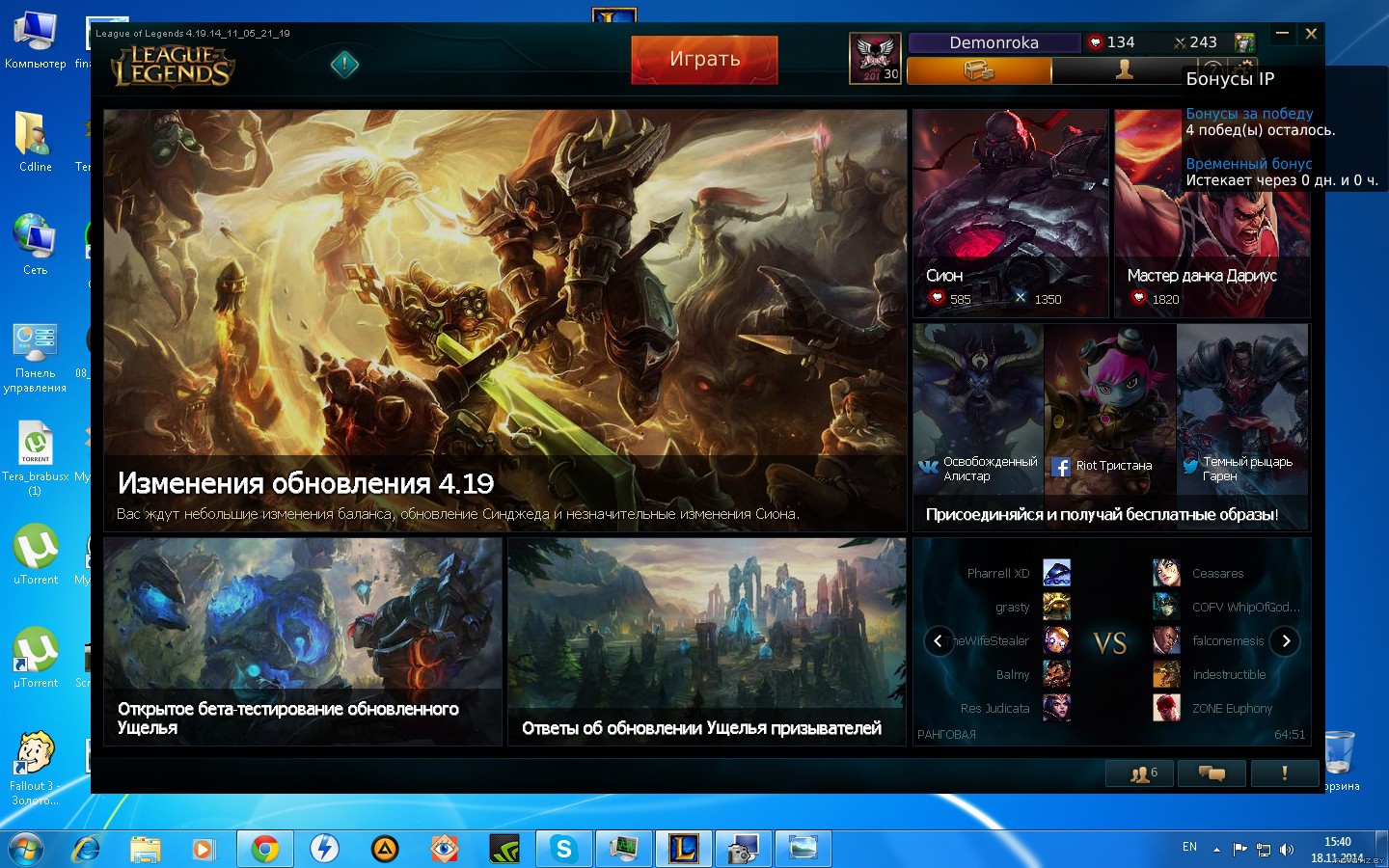Click the volume speaker tray icon

point(1286,850)
